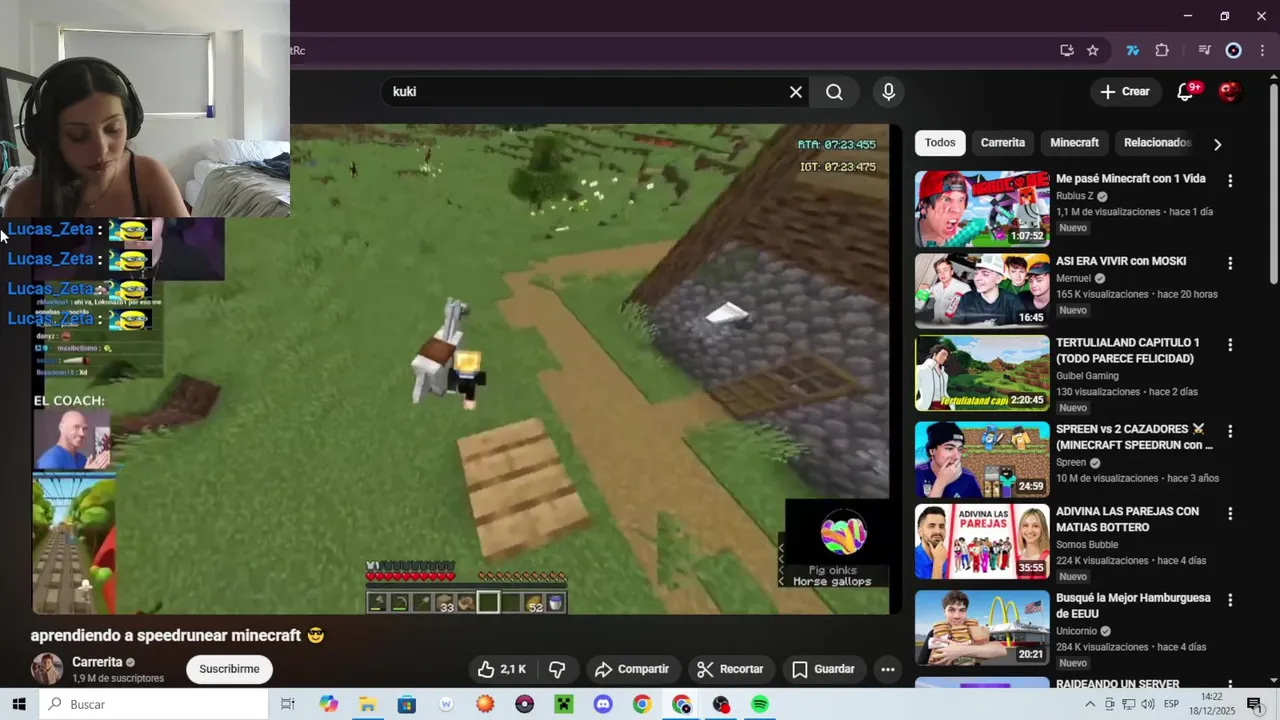The height and width of the screenshot is (720, 1280).
Task: Click the Crear button
Action: 1126,92
